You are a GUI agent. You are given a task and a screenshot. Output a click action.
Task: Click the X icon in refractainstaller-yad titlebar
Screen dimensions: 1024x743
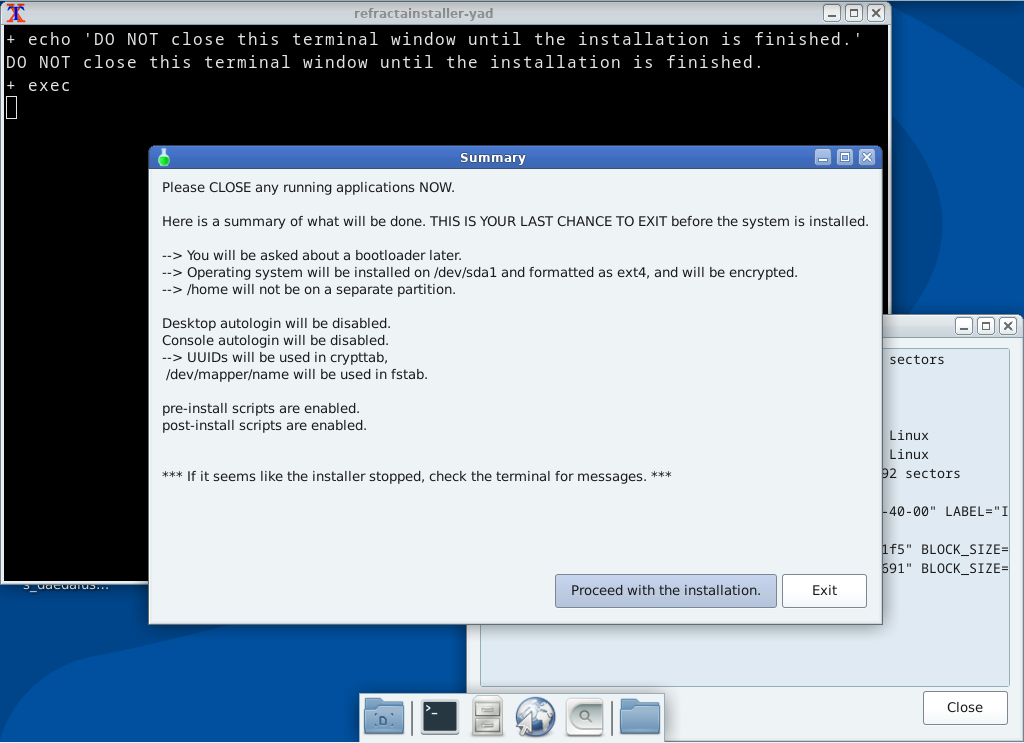coord(875,13)
